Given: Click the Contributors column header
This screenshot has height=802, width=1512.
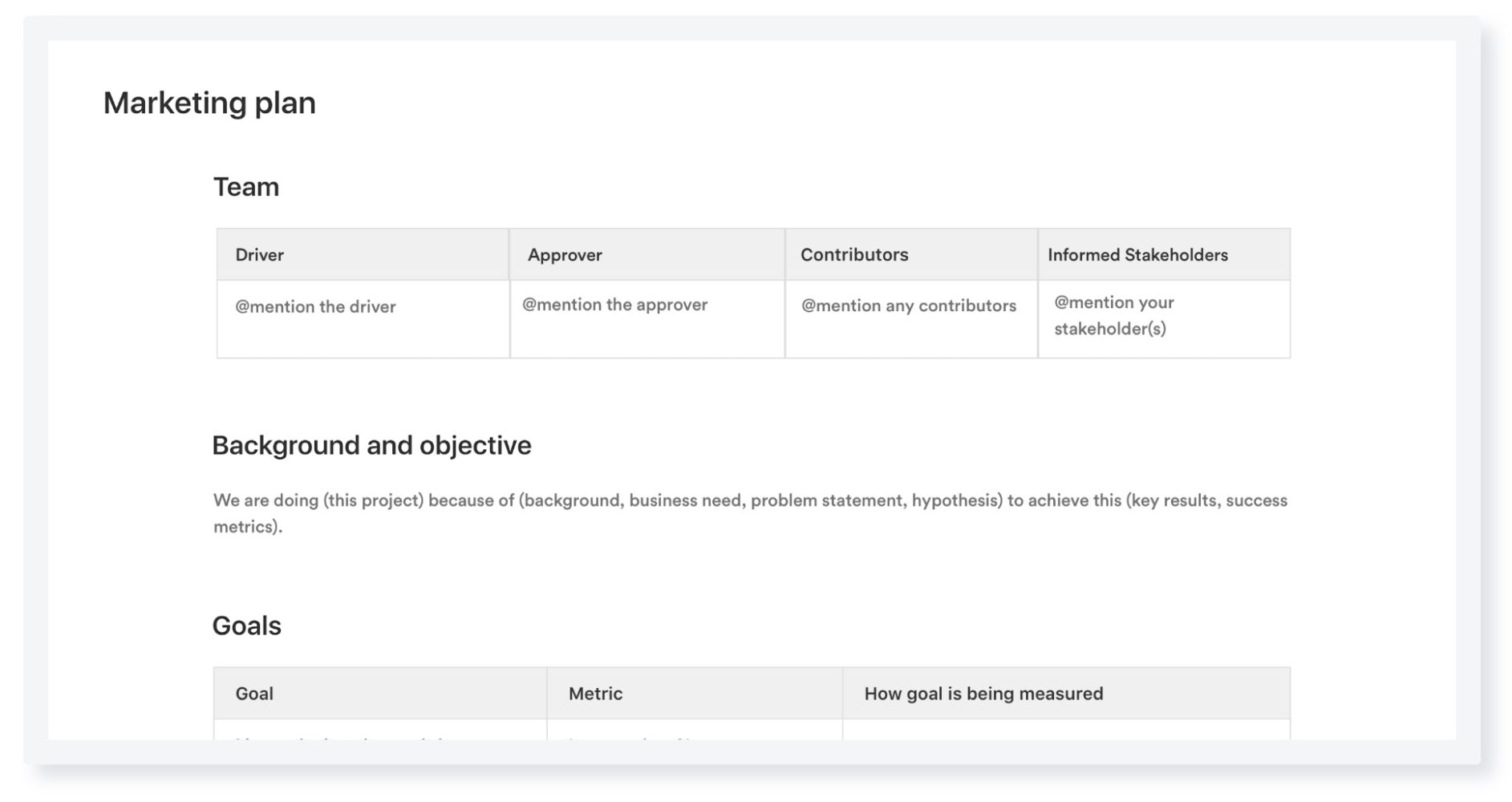Looking at the screenshot, I should tap(854, 254).
